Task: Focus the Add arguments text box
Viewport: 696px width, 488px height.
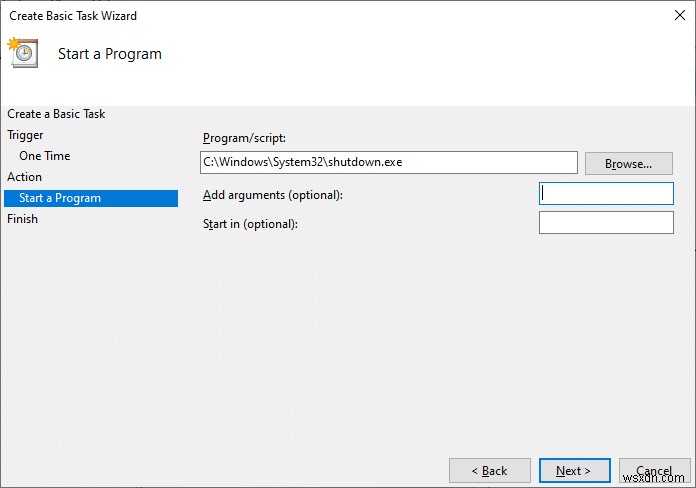Action: point(606,194)
